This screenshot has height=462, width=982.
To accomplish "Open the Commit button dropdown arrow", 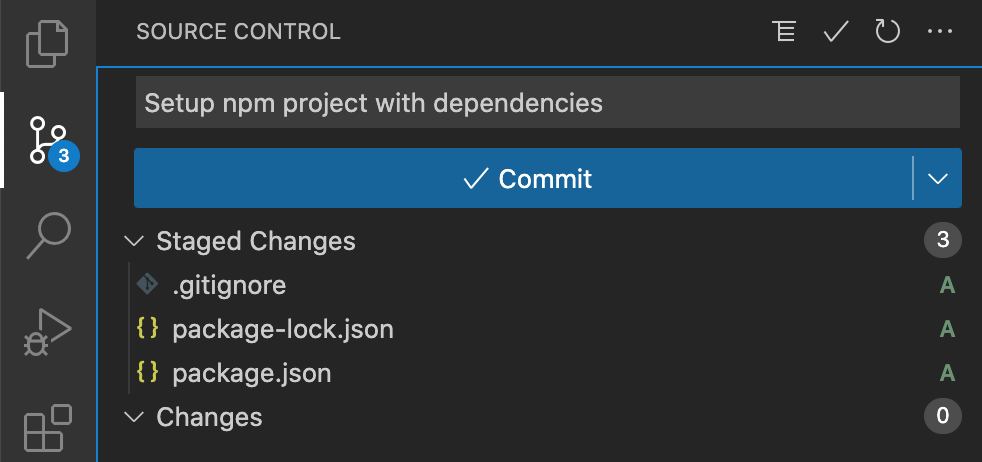I will click(x=938, y=178).
